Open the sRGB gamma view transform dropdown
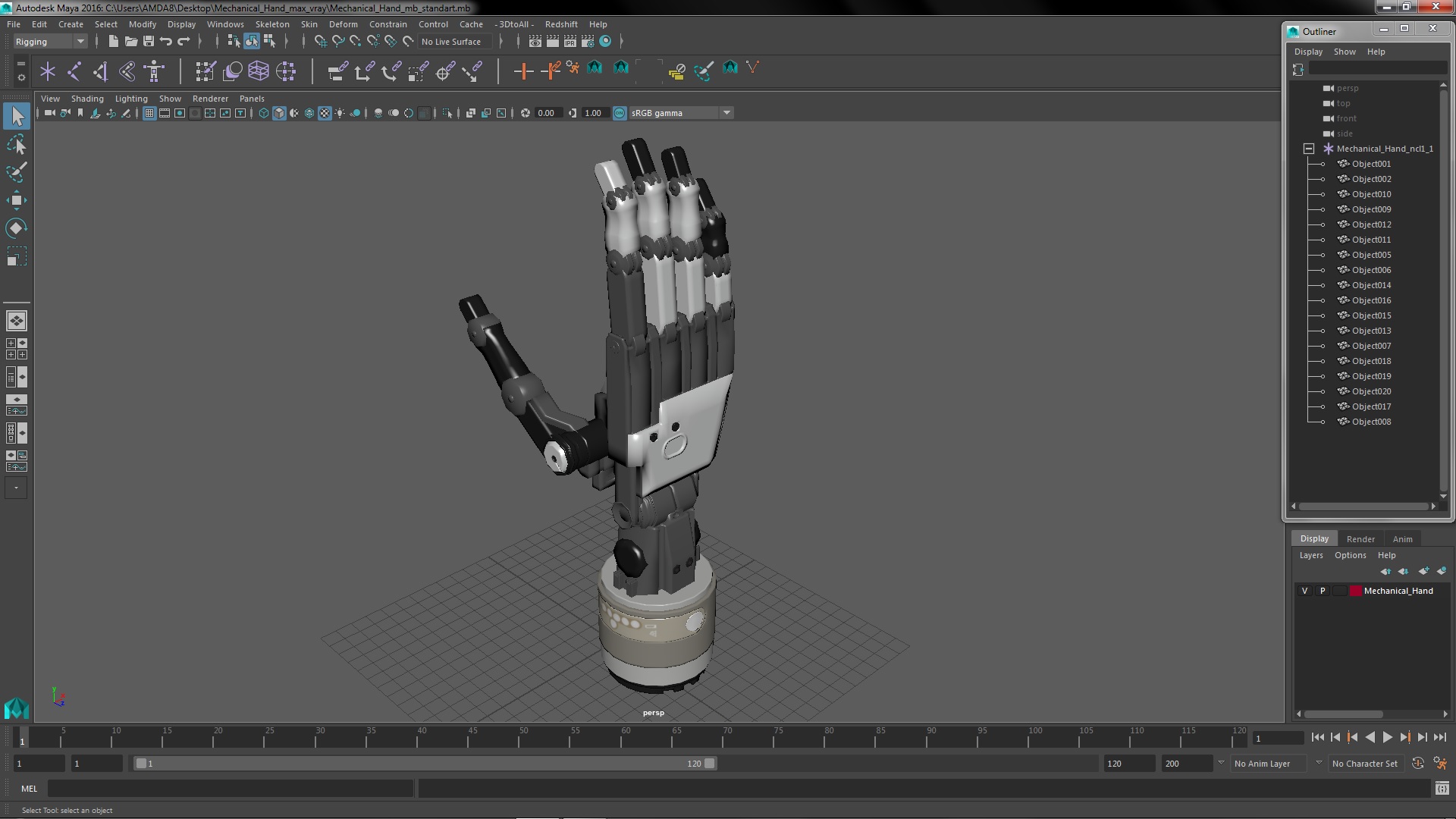The height and width of the screenshot is (819, 1456). click(x=681, y=113)
